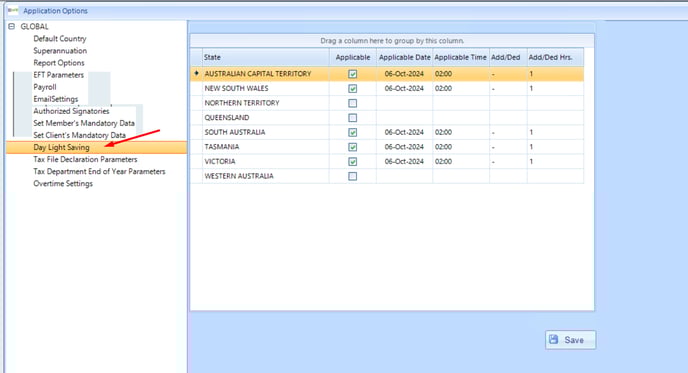Select the WESTERN AUSTRALIA state cell

(x=265, y=176)
